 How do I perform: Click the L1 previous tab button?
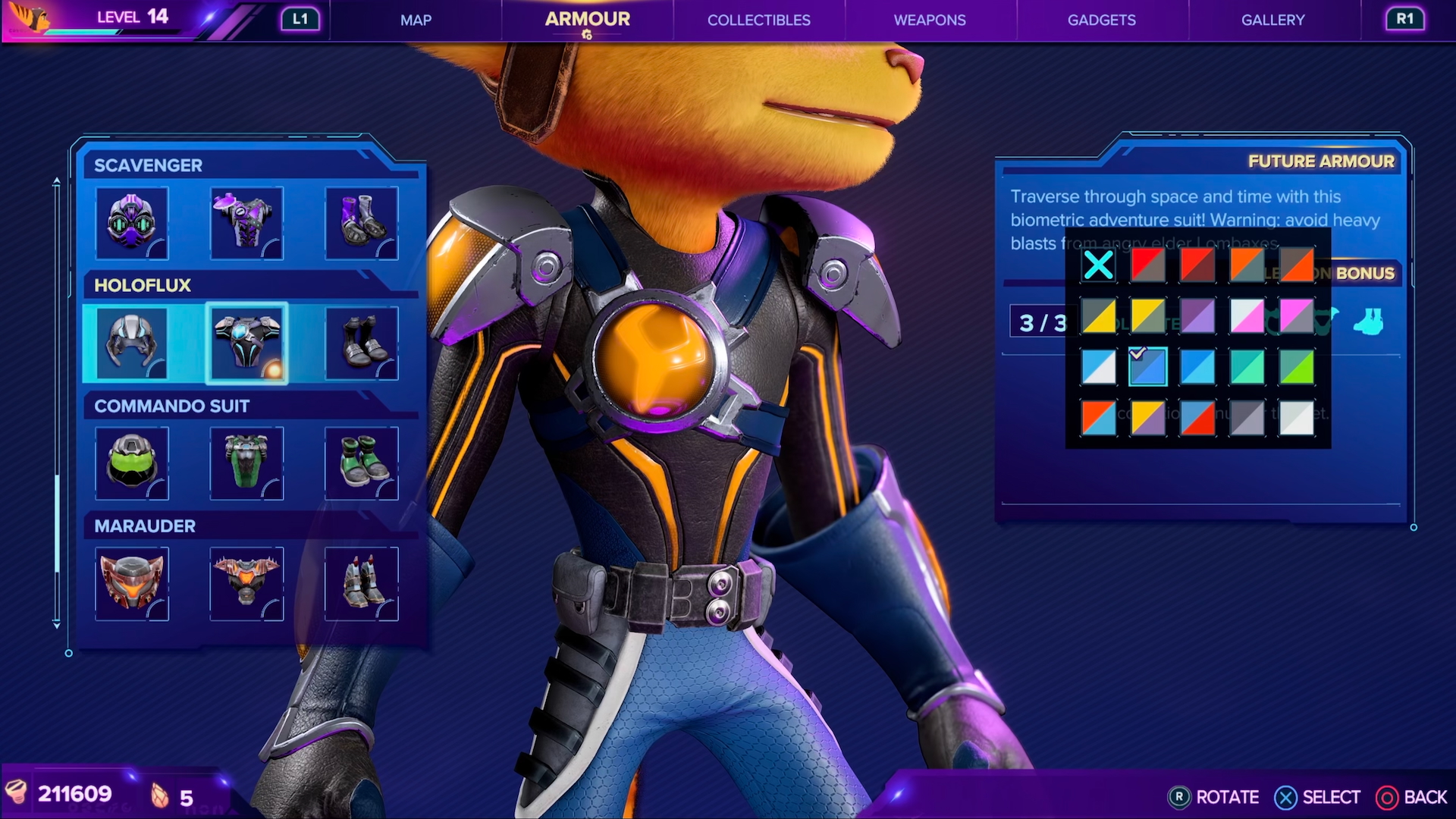coord(300,19)
